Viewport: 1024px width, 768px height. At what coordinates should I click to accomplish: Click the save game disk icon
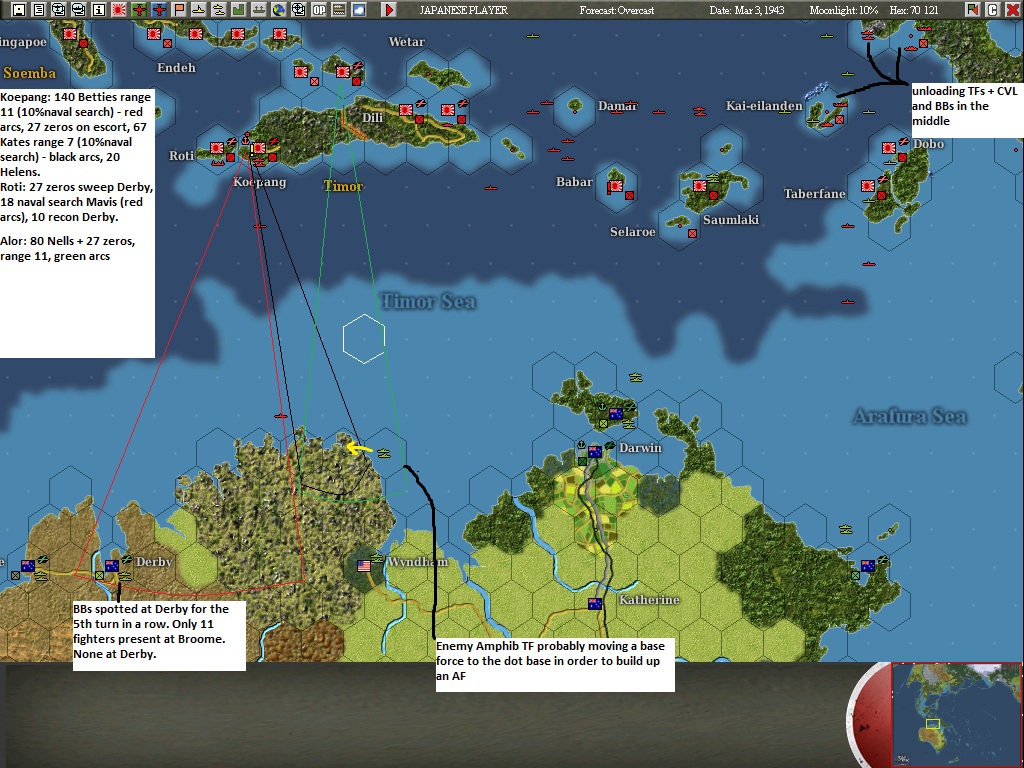point(19,10)
